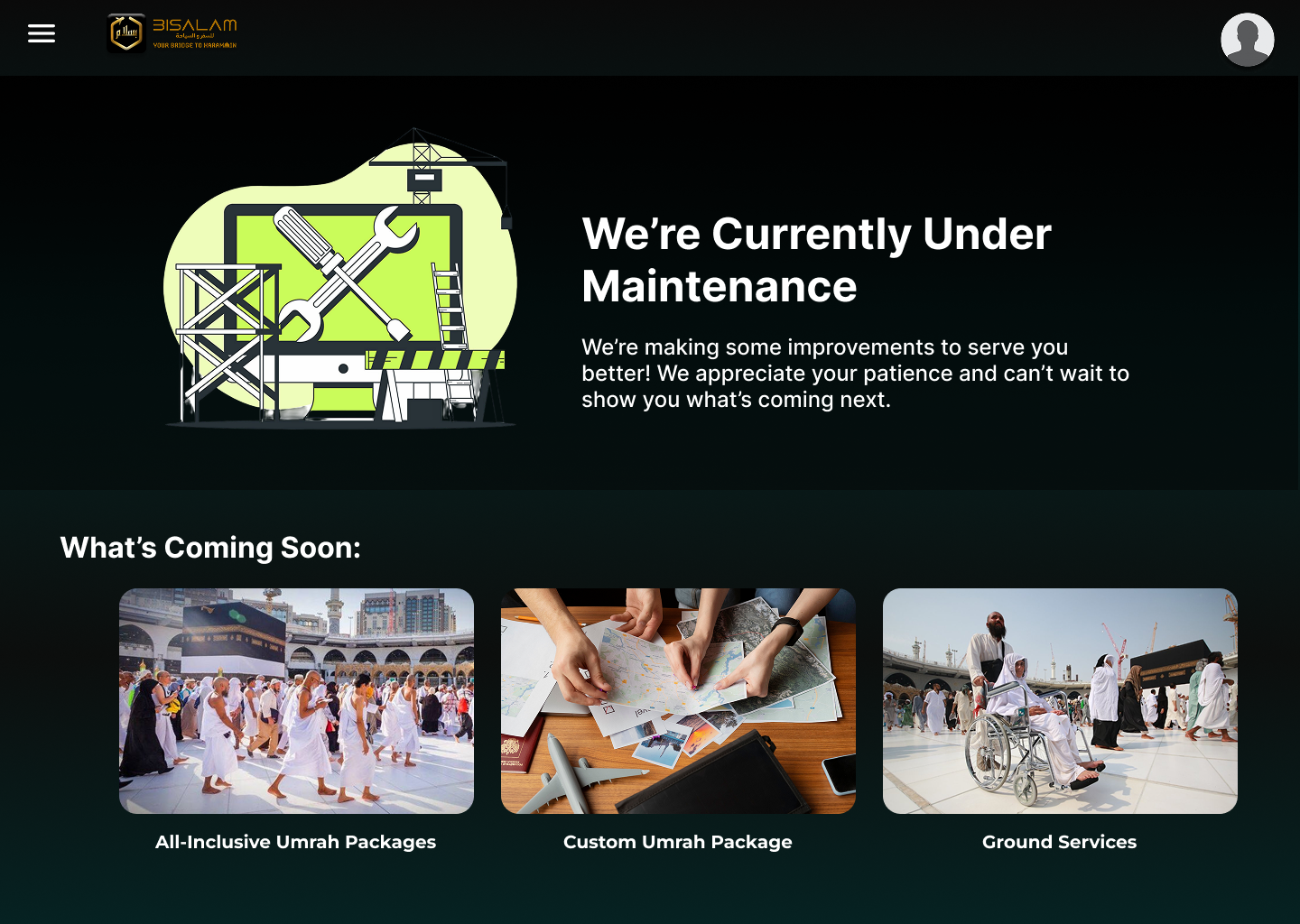
Task: Click the What's Coming Soon heading
Action: click(x=210, y=548)
